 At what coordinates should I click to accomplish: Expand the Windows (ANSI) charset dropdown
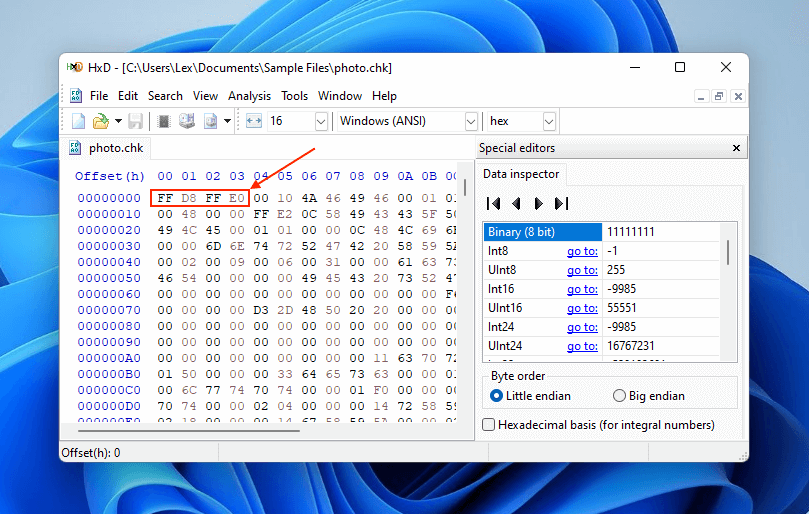coord(471,121)
